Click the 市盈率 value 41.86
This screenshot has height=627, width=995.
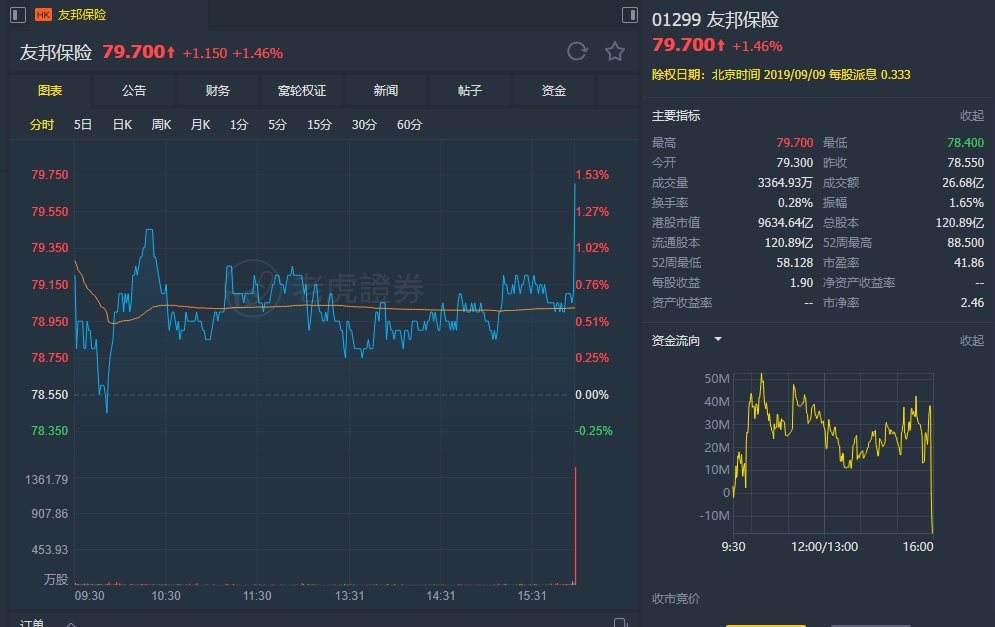[968, 263]
